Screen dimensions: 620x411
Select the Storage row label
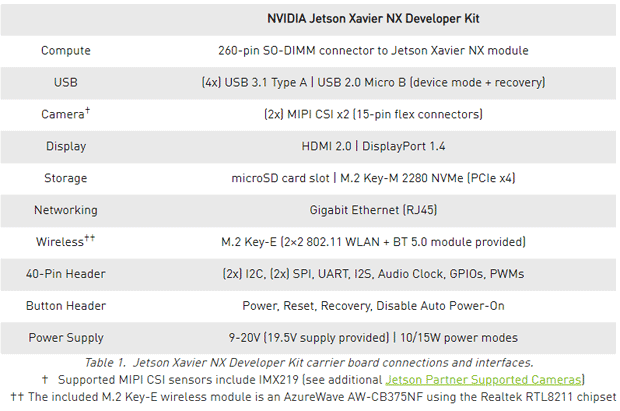pyautogui.click(x=66, y=178)
